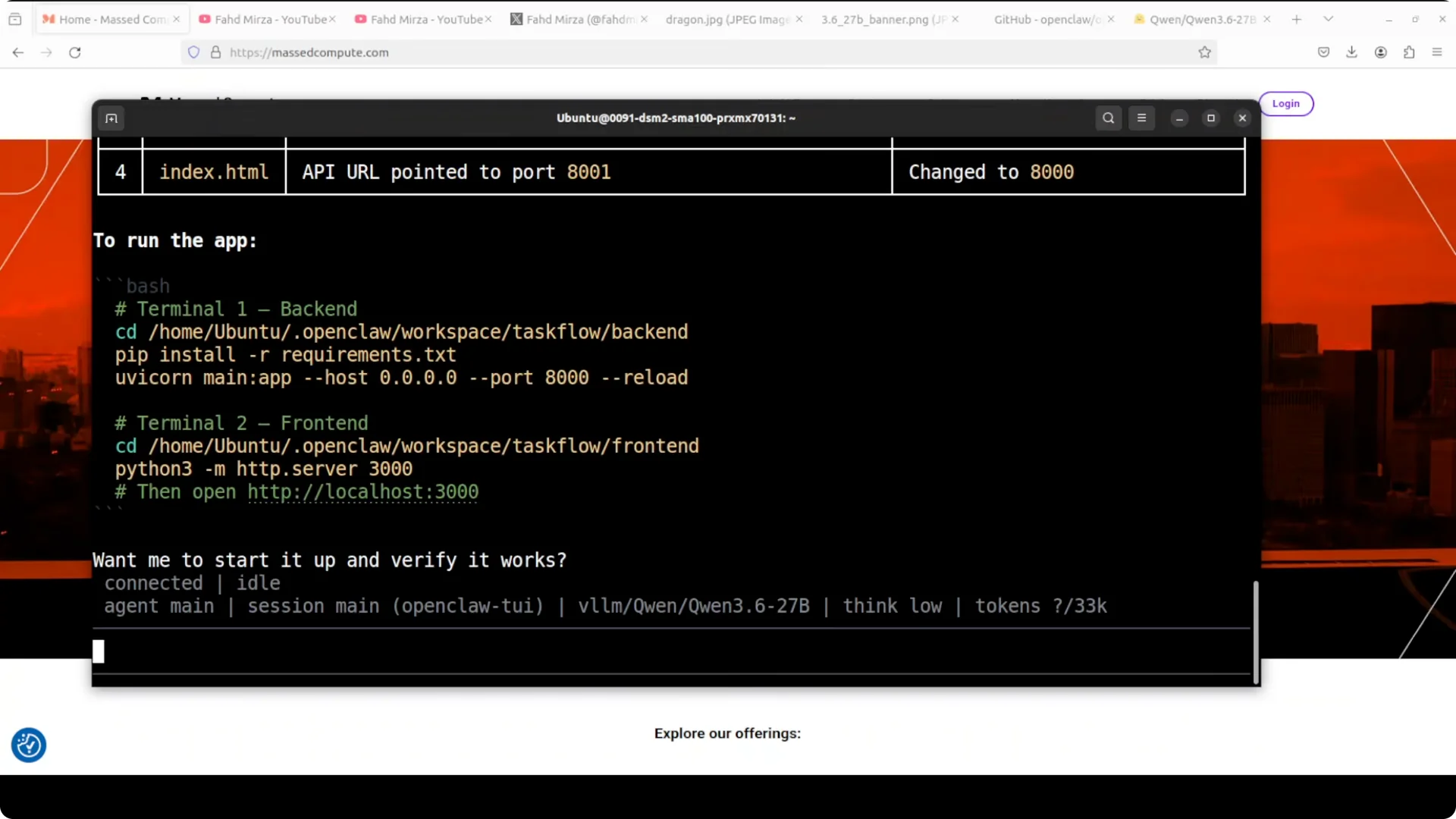This screenshot has width=1456, height=819.
Task: Close the dragon.jpg tab
Action: (x=799, y=20)
